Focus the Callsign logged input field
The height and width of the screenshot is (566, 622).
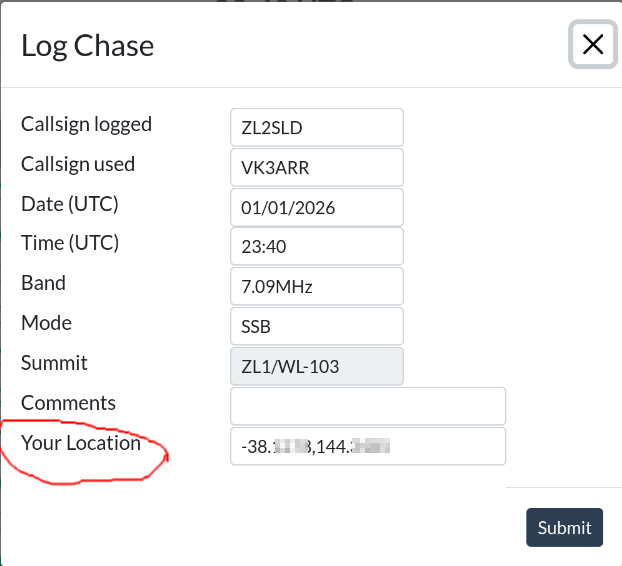(x=316, y=127)
